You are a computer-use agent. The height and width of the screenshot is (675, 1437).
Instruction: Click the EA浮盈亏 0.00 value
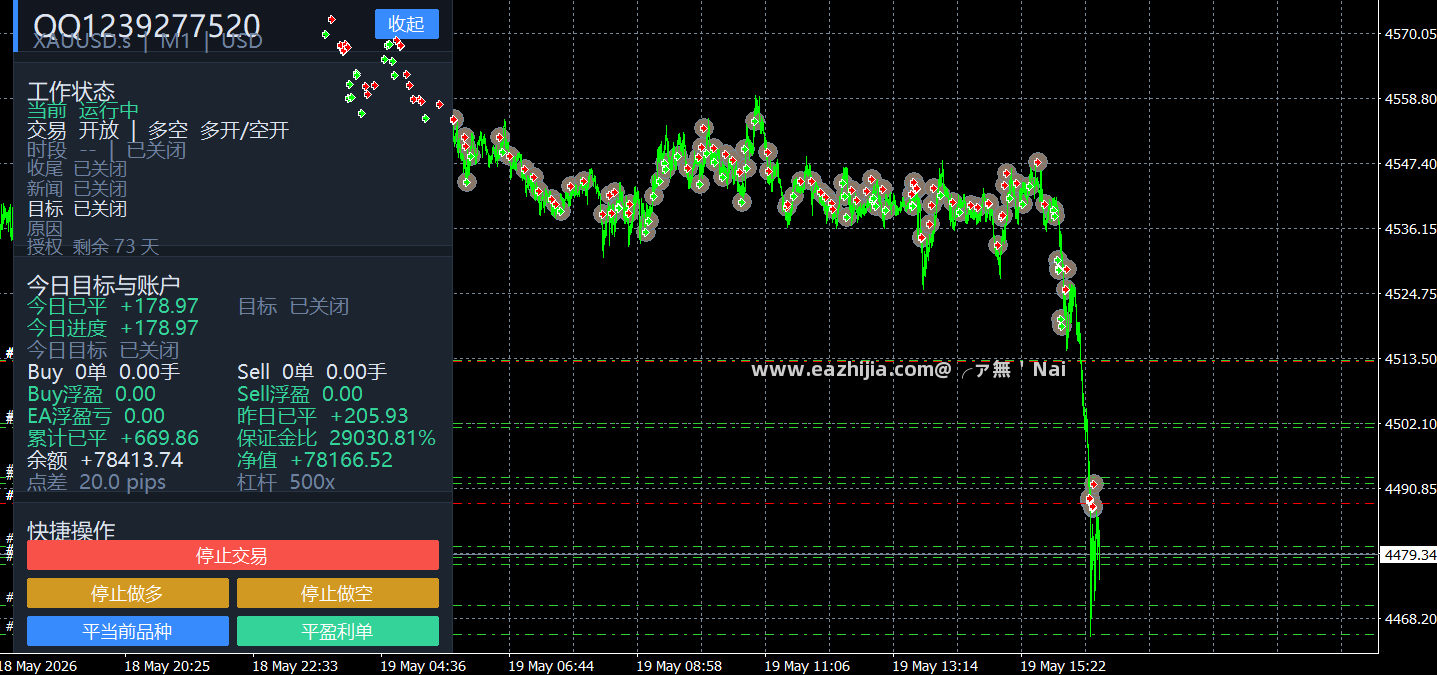click(x=96, y=416)
